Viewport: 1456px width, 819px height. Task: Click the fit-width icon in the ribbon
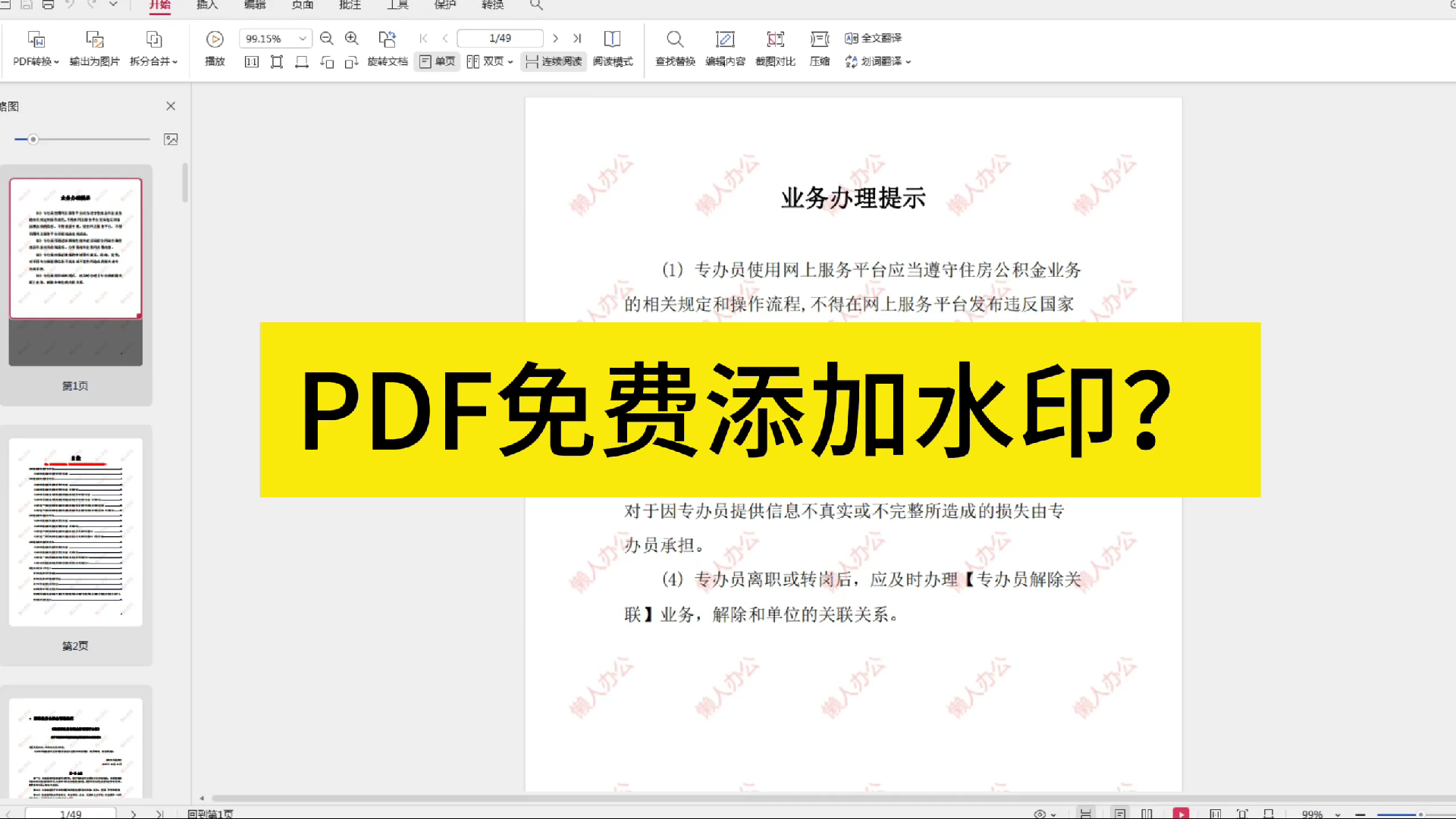(302, 62)
